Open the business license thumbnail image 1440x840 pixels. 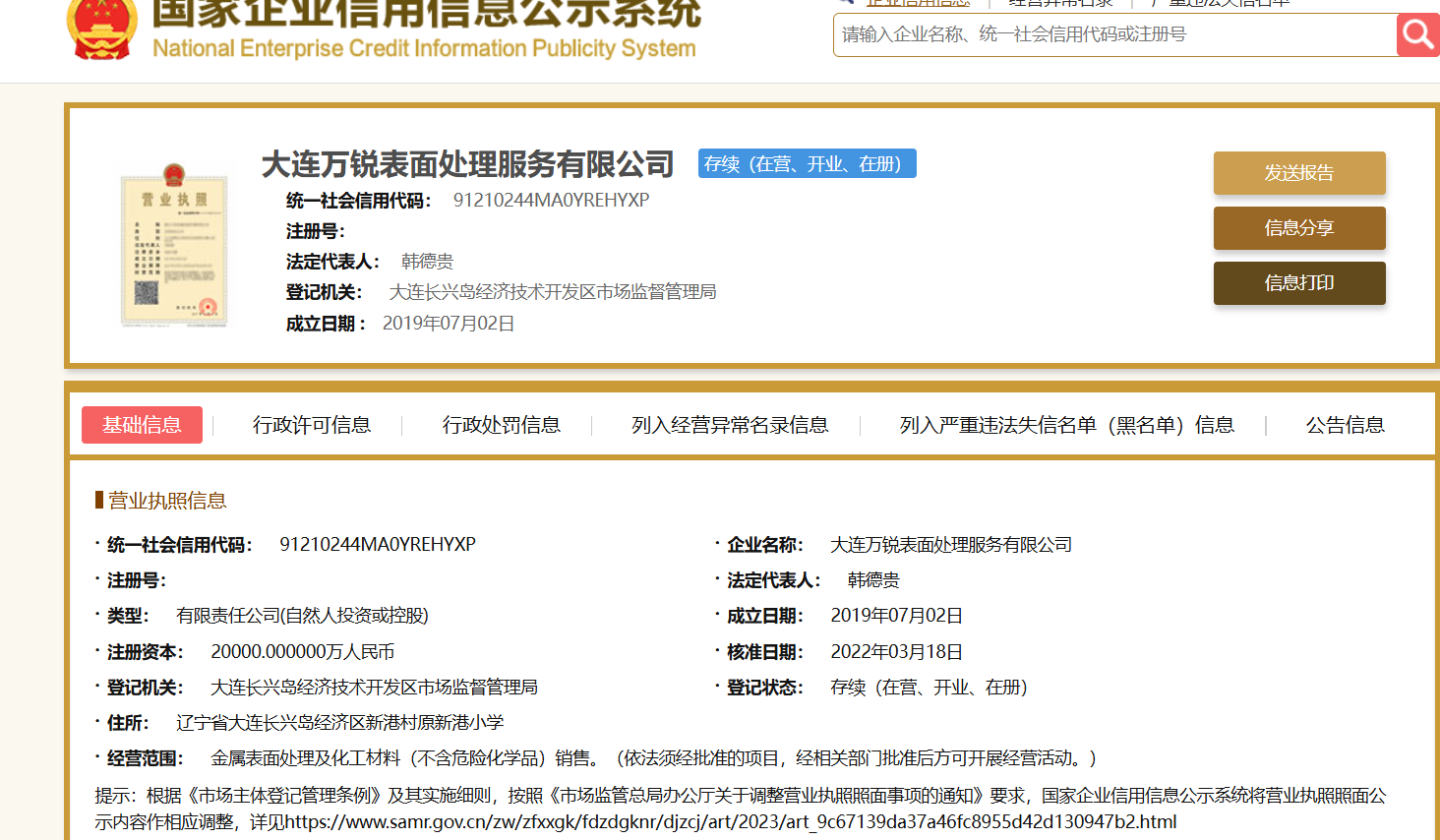click(x=174, y=245)
